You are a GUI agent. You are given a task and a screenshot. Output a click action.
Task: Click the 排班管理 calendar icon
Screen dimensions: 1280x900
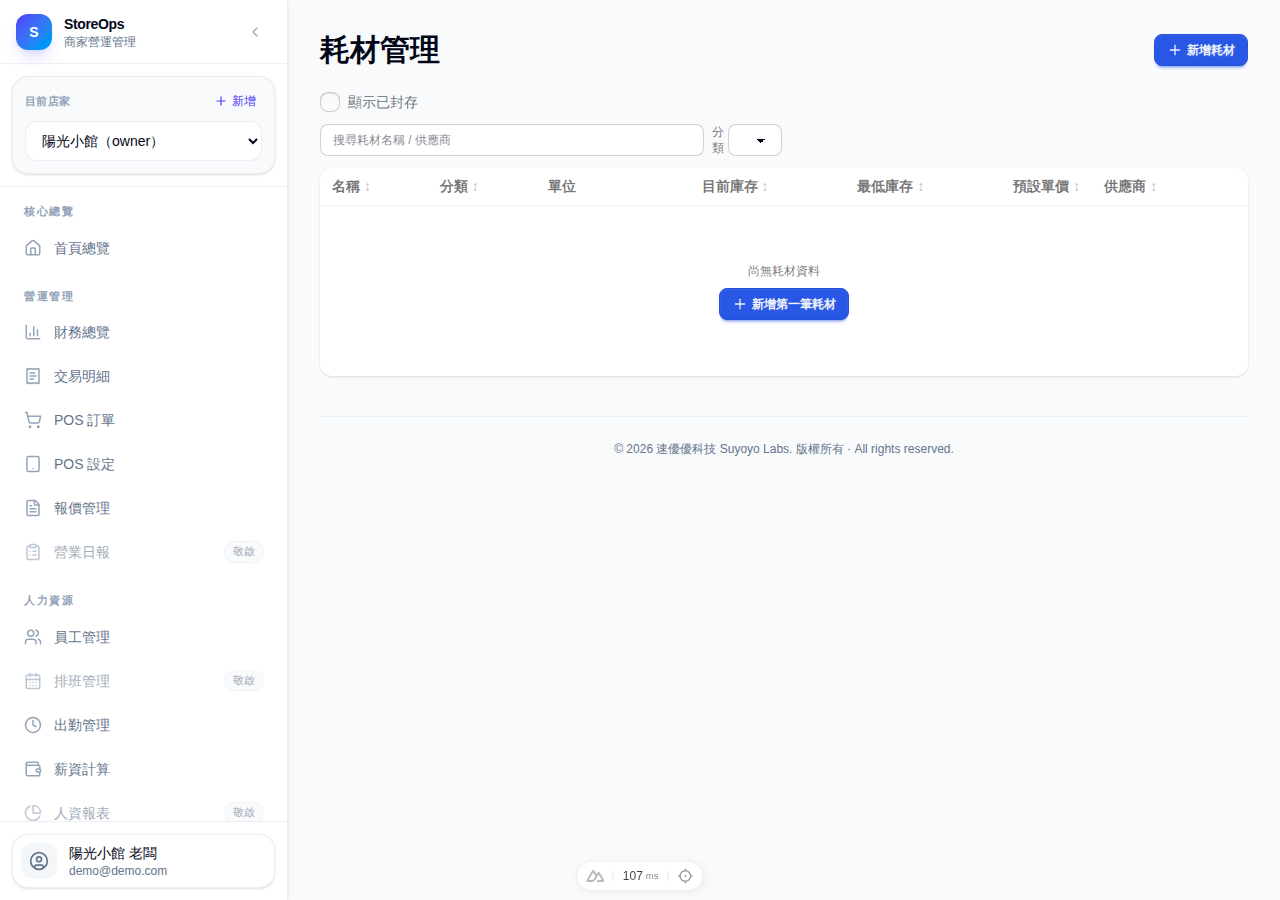(x=33, y=681)
